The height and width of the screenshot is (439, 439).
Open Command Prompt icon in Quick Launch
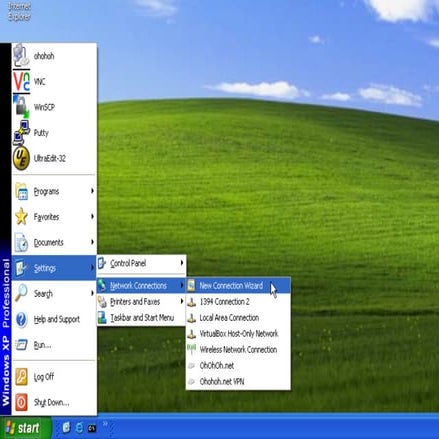click(92, 428)
